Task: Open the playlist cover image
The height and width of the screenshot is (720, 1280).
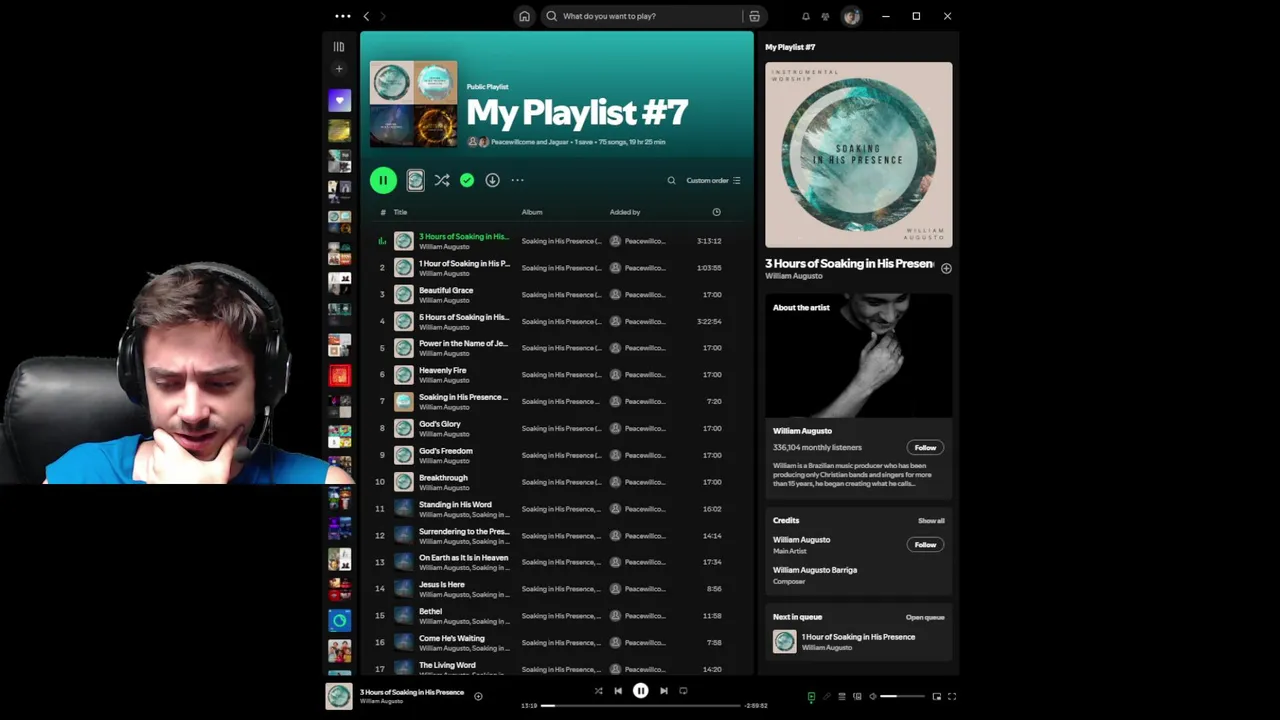Action: 413,104
